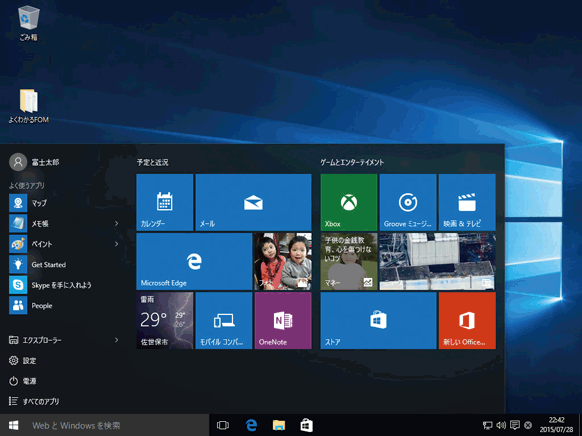Click Skype を手に入れよう entry
Image resolution: width=582 pixels, height=436 pixels.
(64, 285)
